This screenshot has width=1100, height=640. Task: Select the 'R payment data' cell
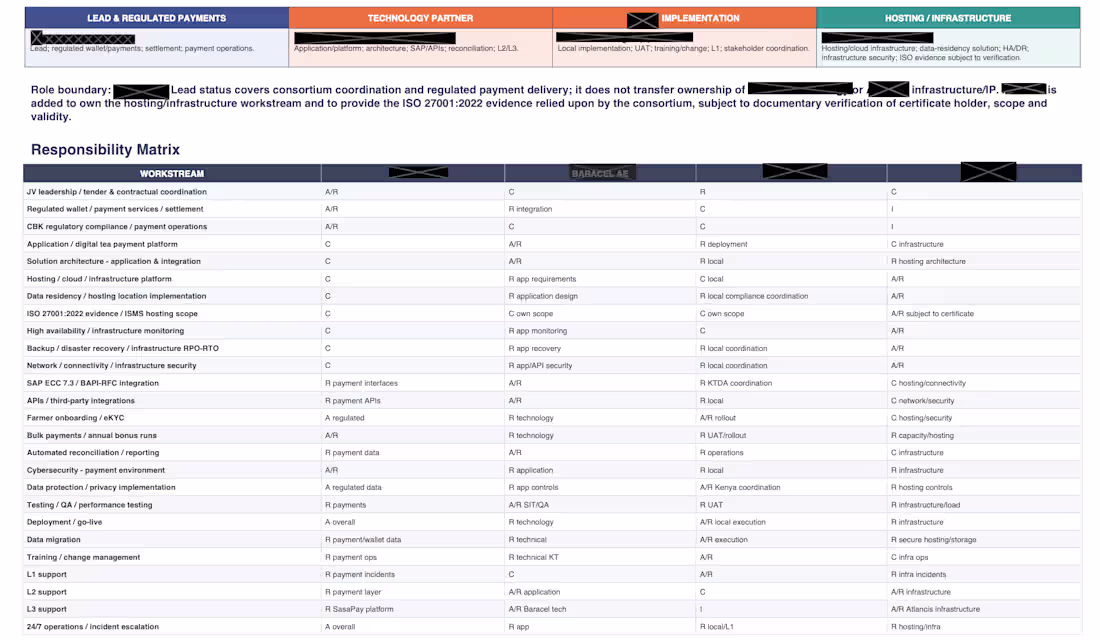tap(352, 453)
